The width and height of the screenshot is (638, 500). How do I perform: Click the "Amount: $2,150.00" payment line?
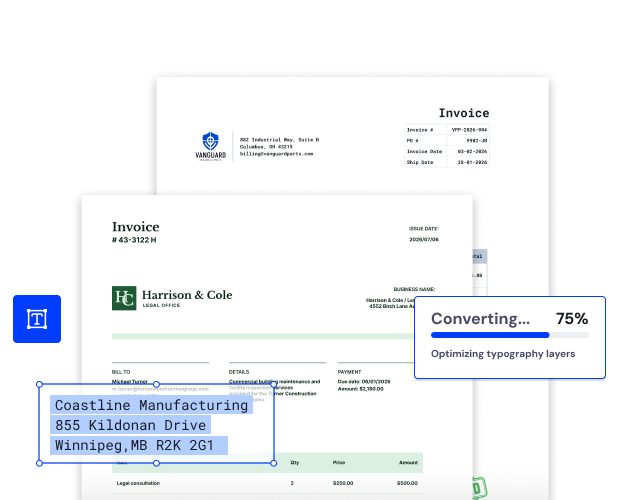coord(361,389)
